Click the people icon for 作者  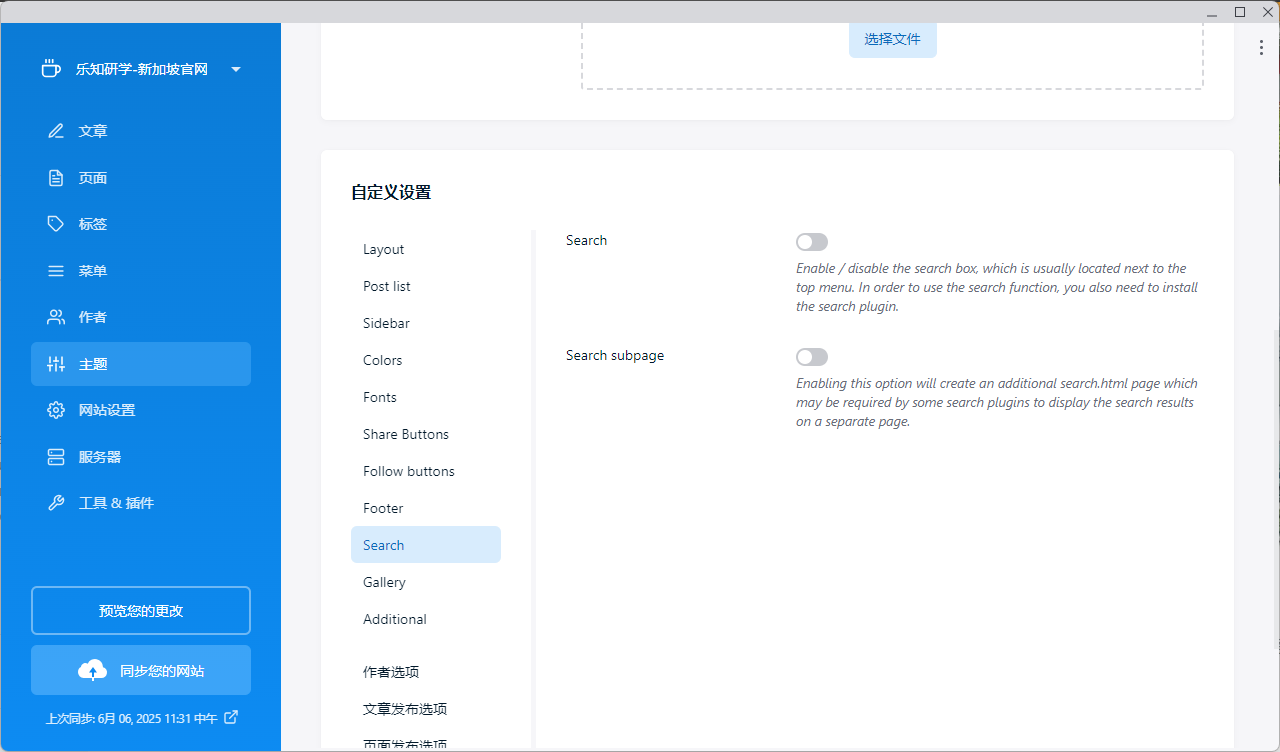(56, 317)
